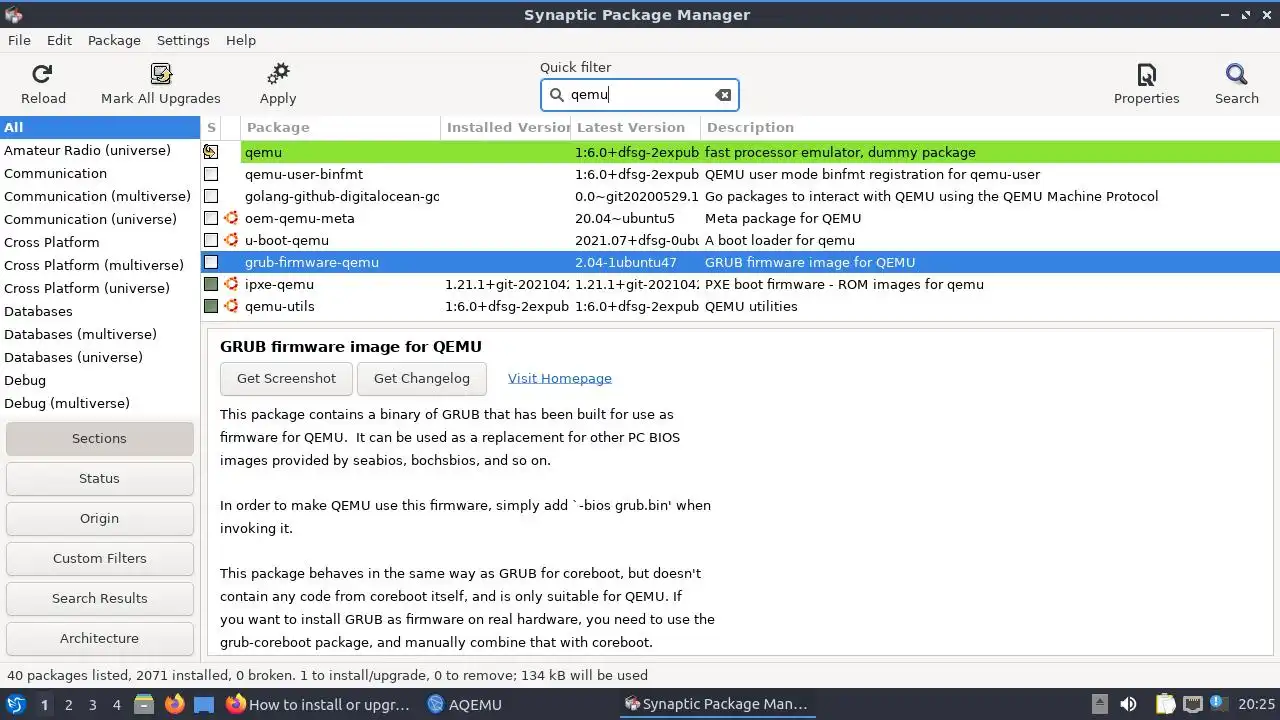The height and width of the screenshot is (720, 1280).
Task: Click Ubuntu supported icon beside ipxe-qemu
Action: click(x=231, y=284)
